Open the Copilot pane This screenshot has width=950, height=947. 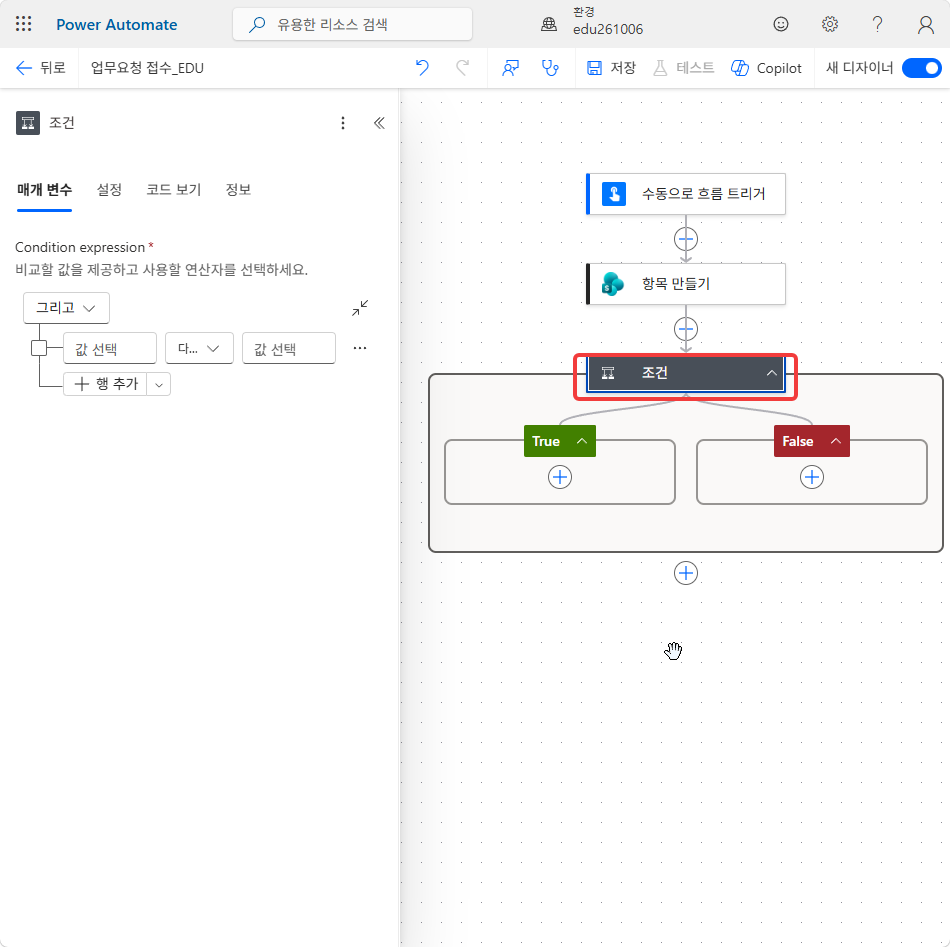pos(766,68)
